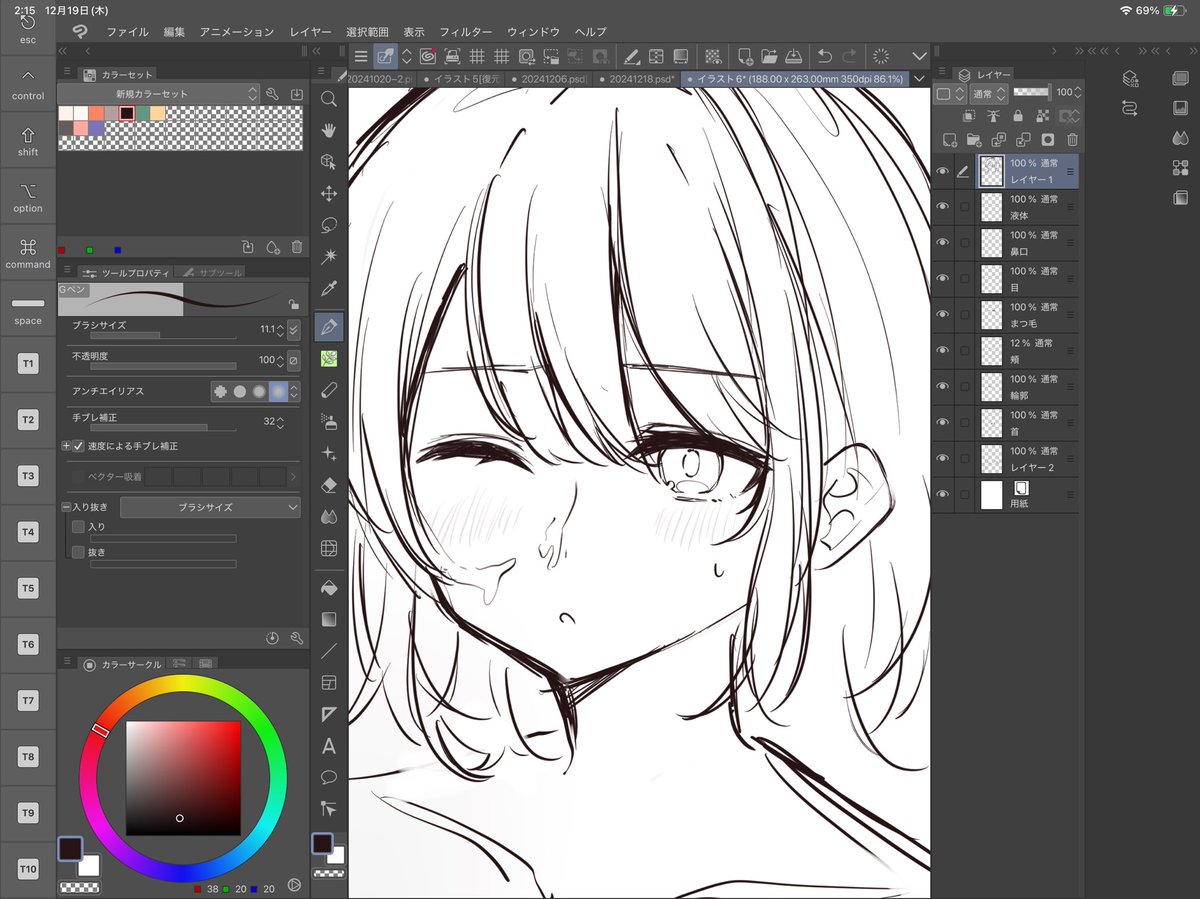Open the wrench icon in color set panel
The image size is (1200, 899).
[x=272, y=94]
